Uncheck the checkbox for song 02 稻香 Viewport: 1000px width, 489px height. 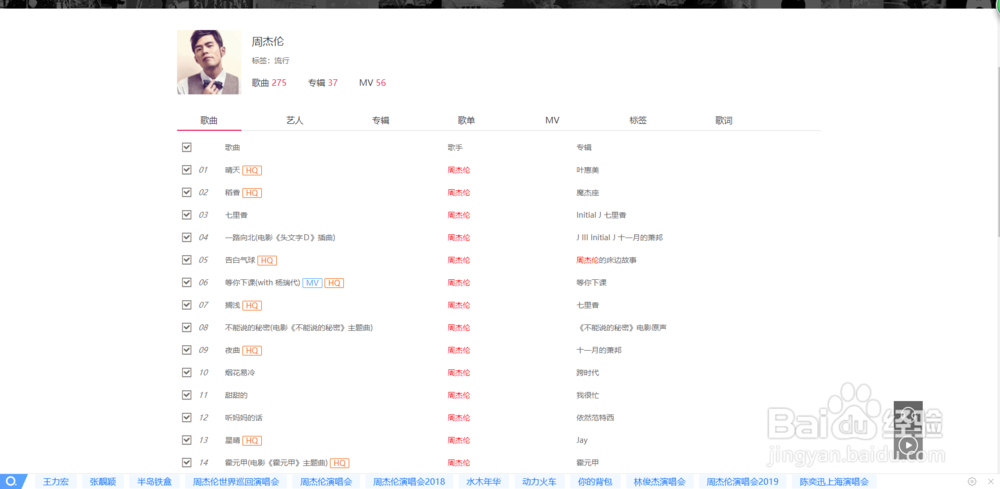point(187,192)
